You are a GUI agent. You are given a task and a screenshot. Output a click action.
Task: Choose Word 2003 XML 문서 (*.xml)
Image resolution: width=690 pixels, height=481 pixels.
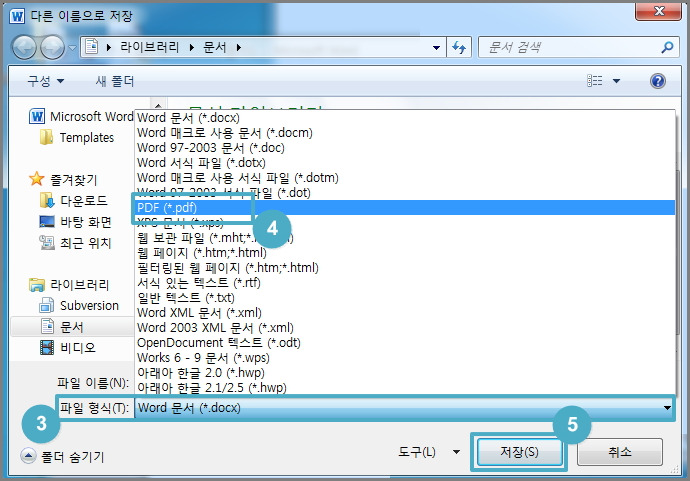pos(404,327)
